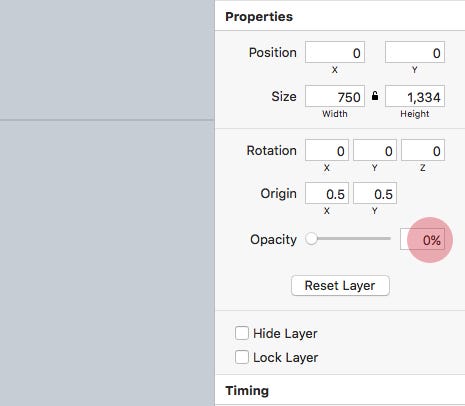
Task: Select the Size Height field showing 1,334
Action: click(415, 96)
